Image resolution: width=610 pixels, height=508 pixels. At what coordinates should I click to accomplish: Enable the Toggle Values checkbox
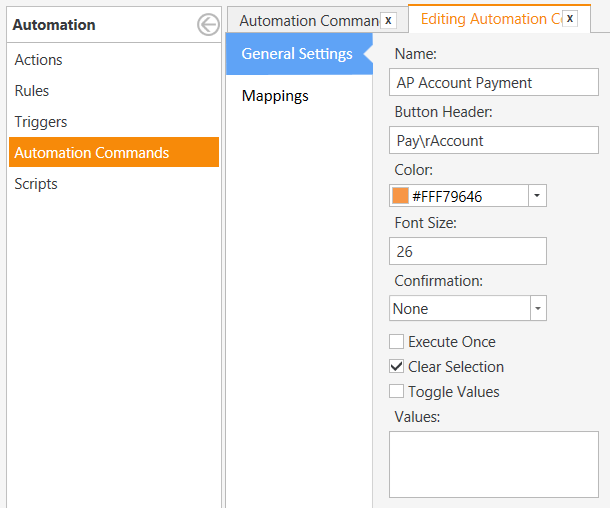click(x=397, y=392)
